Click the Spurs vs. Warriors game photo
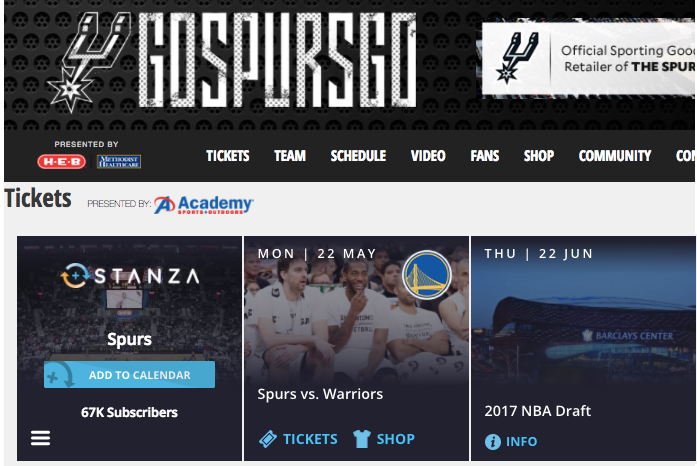The image size is (697, 466). [357, 310]
